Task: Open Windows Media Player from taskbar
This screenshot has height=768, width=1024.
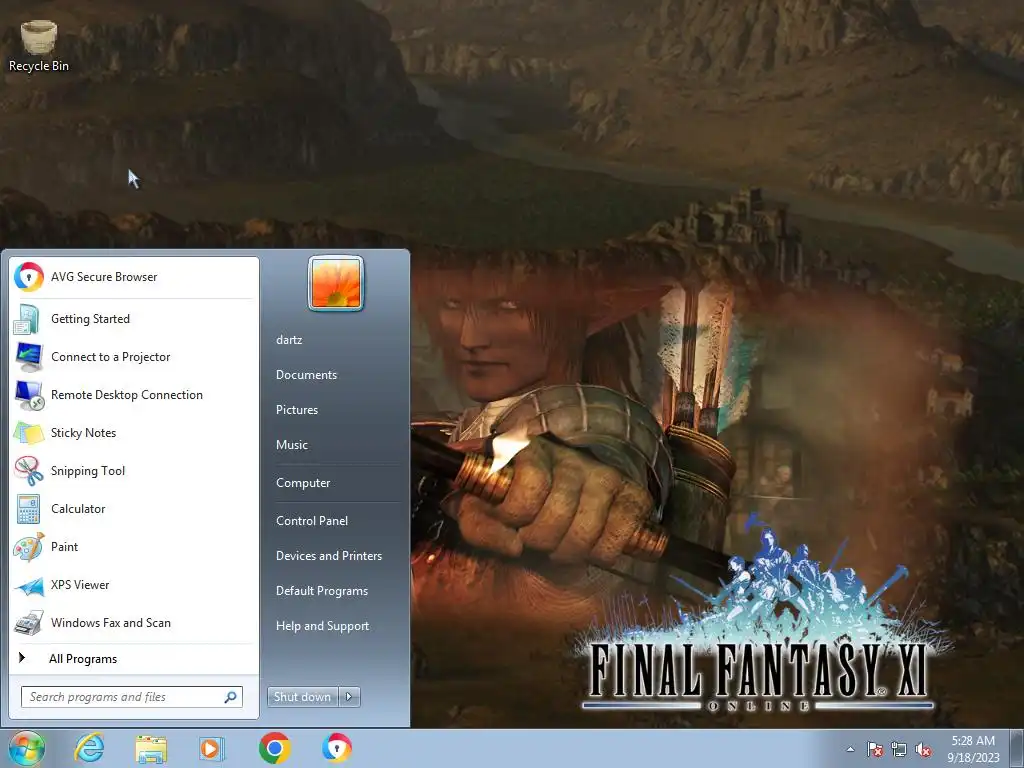Action: pos(212,748)
